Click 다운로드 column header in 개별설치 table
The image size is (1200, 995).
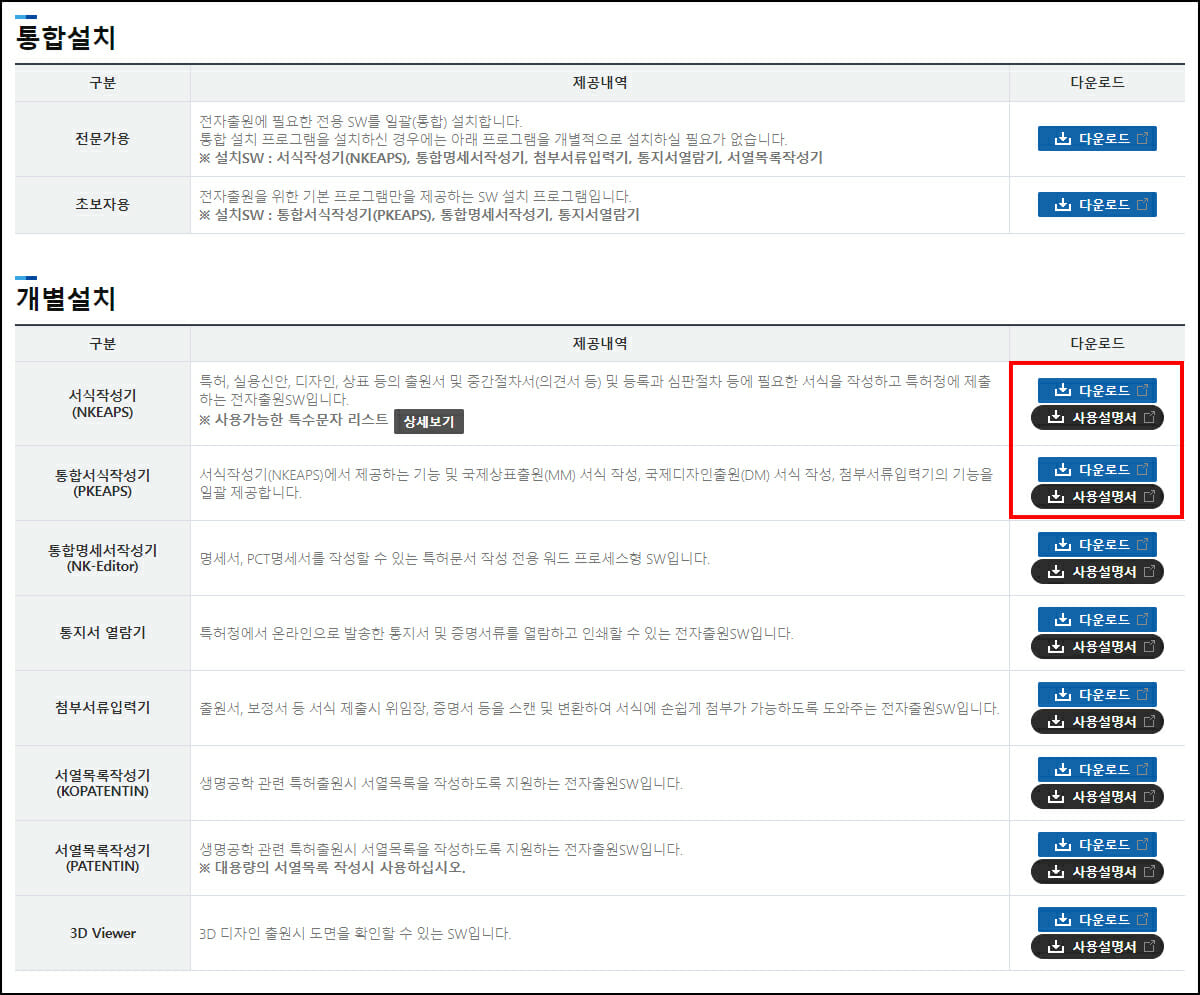coord(1097,344)
